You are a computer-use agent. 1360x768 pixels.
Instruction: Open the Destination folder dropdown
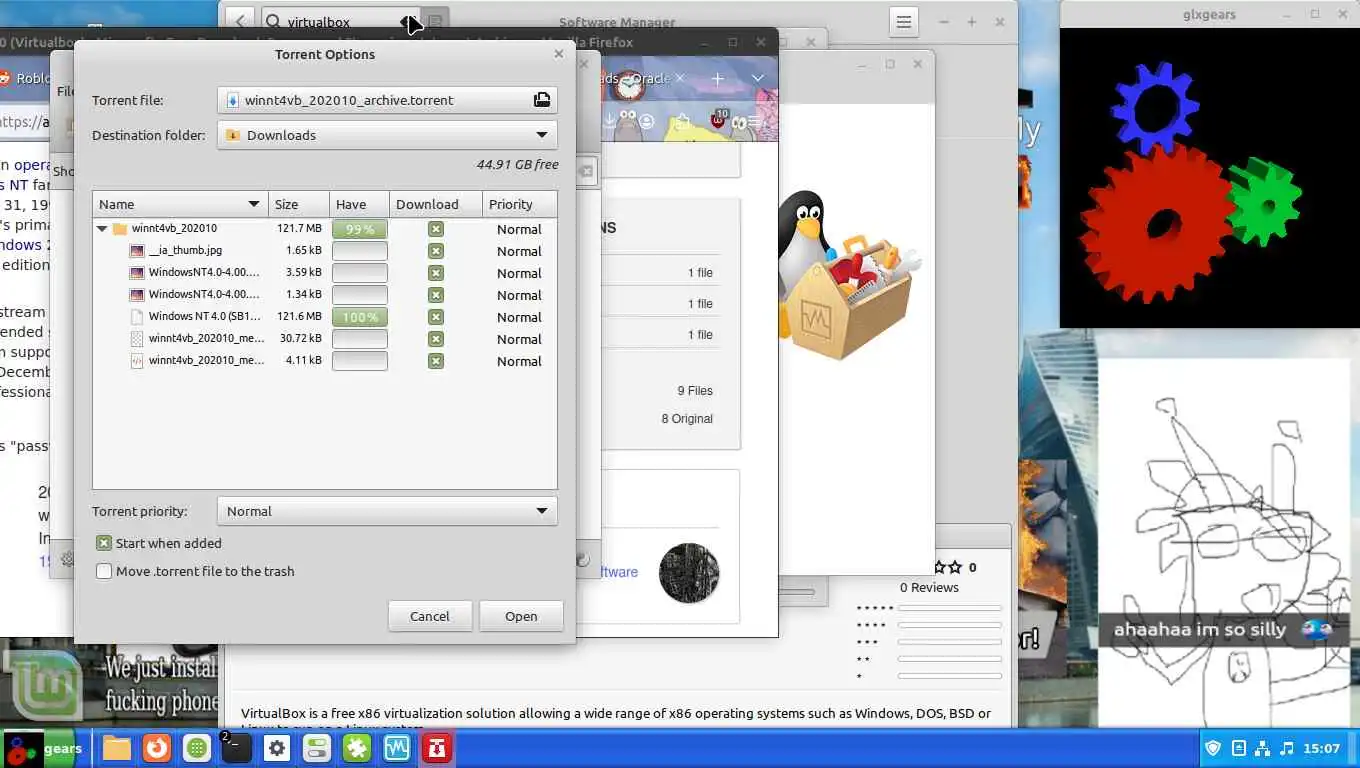pyautogui.click(x=387, y=135)
